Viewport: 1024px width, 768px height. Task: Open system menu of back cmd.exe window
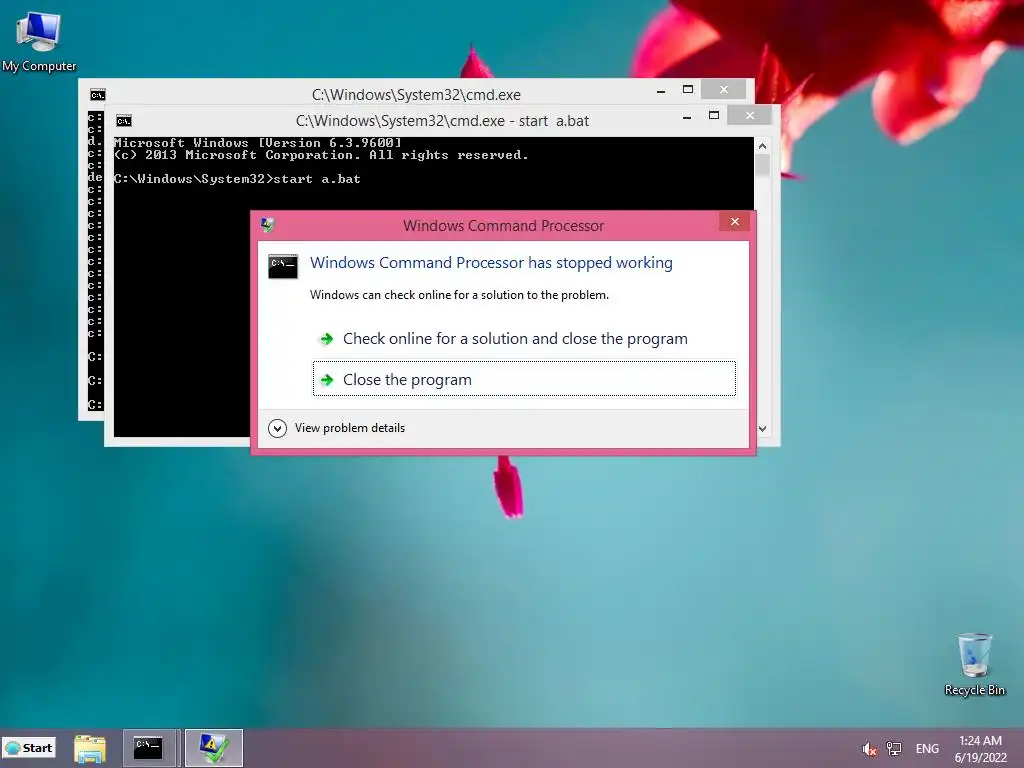pos(97,95)
